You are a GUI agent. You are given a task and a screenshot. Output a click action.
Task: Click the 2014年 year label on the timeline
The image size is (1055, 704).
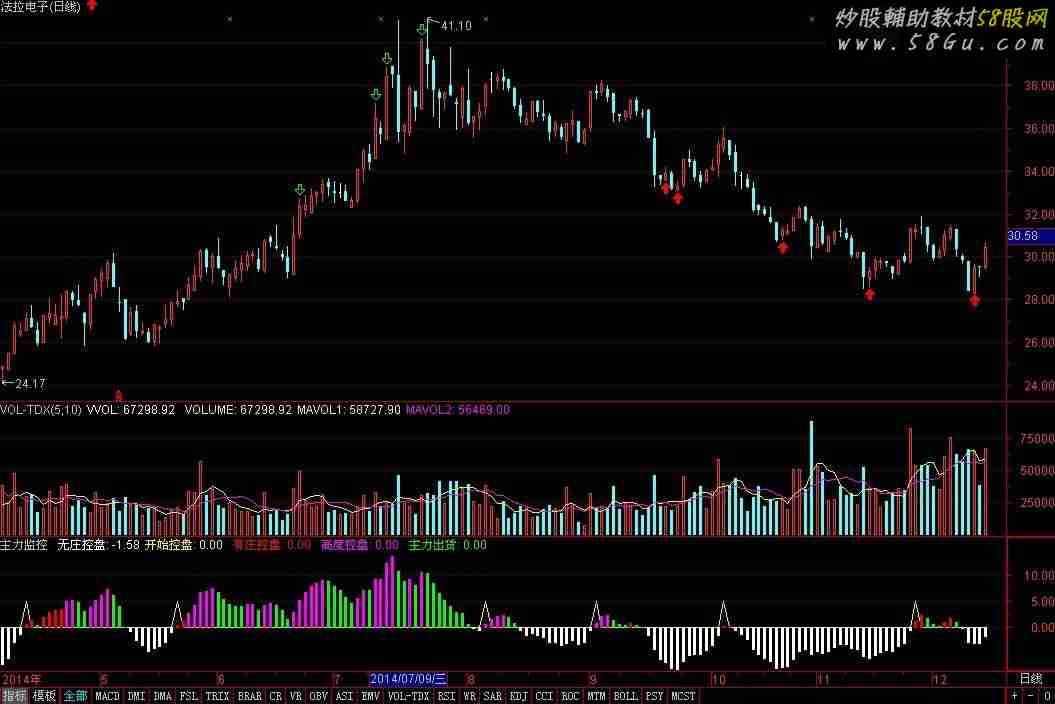pyautogui.click(x=22, y=679)
